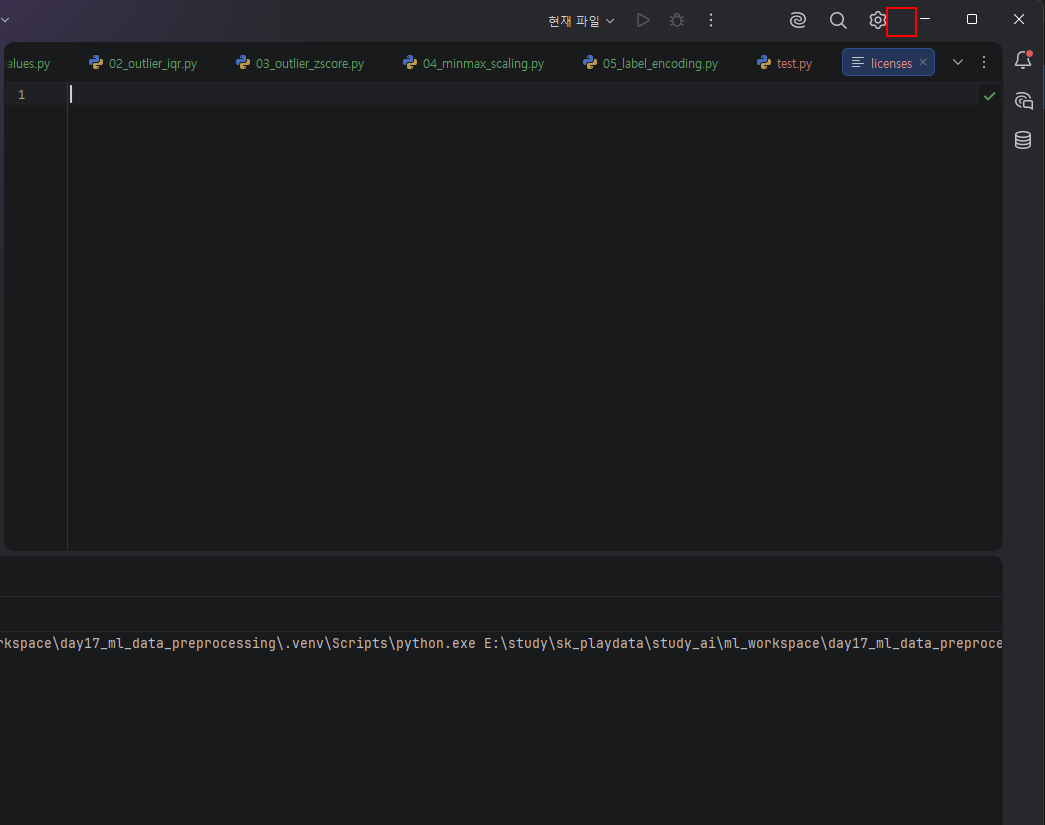
Task: Start debugging with the bug icon
Action: point(677,21)
